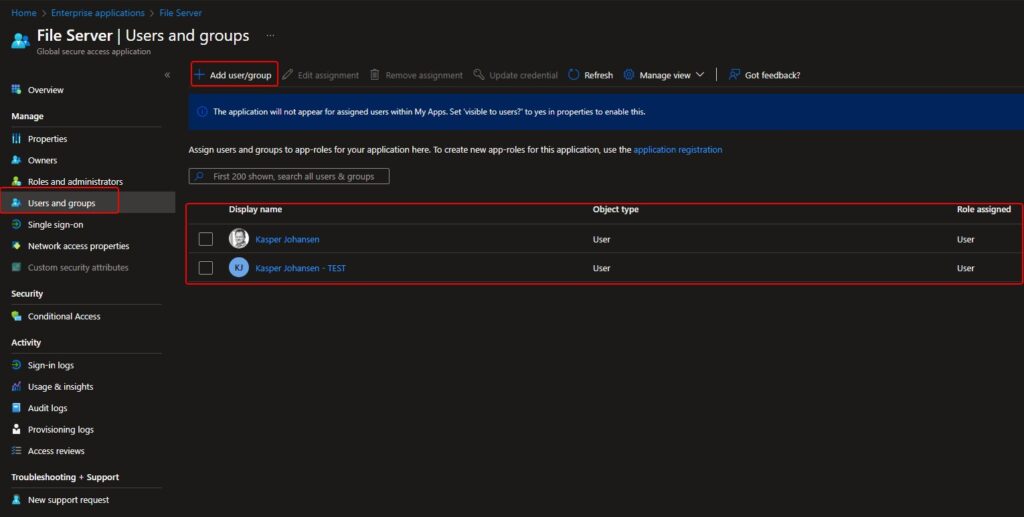Viewport: 1024px width, 517px height.
Task: Click the Role assigned column header
Action: (984, 210)
